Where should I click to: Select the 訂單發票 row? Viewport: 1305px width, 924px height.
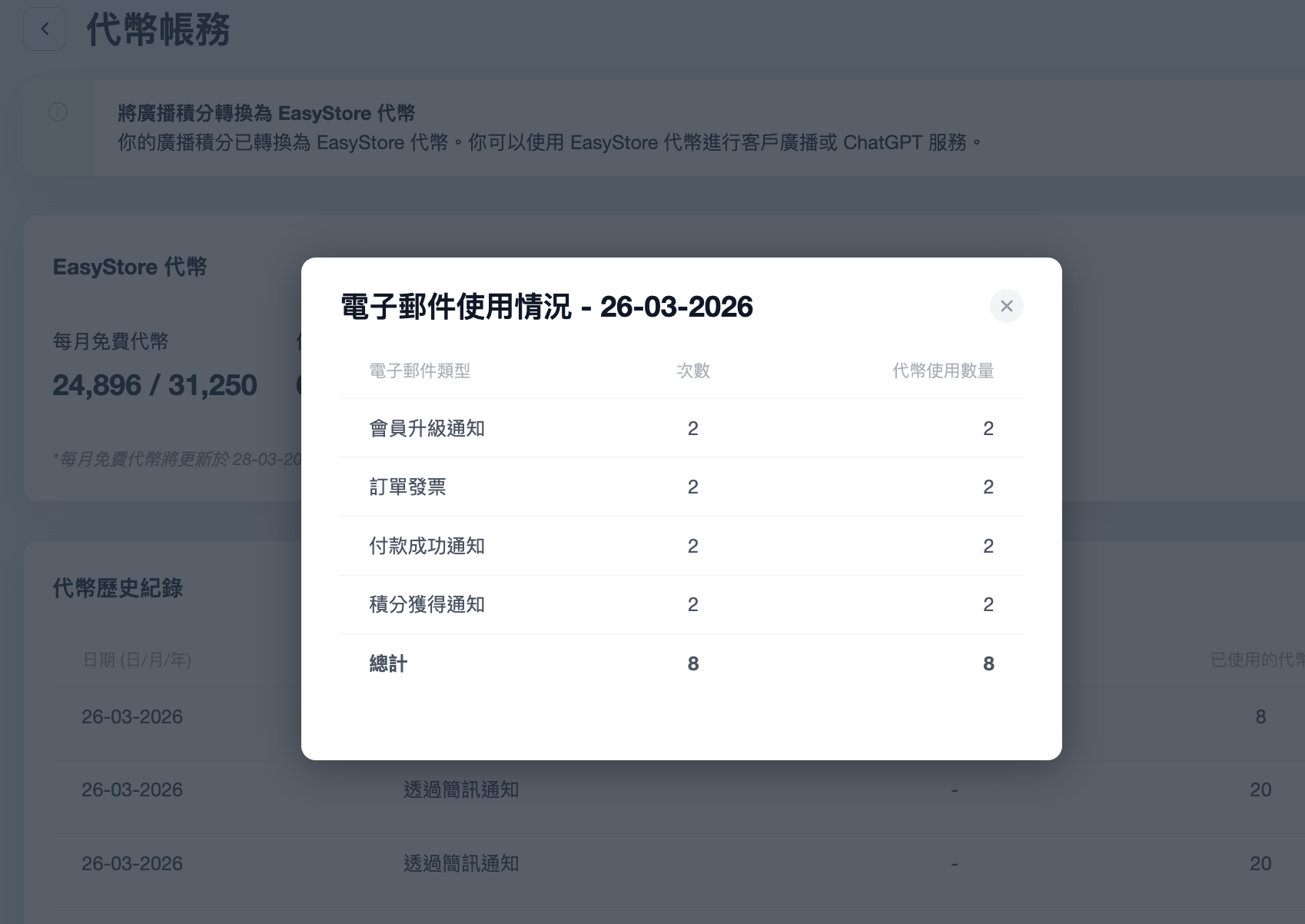407,487
